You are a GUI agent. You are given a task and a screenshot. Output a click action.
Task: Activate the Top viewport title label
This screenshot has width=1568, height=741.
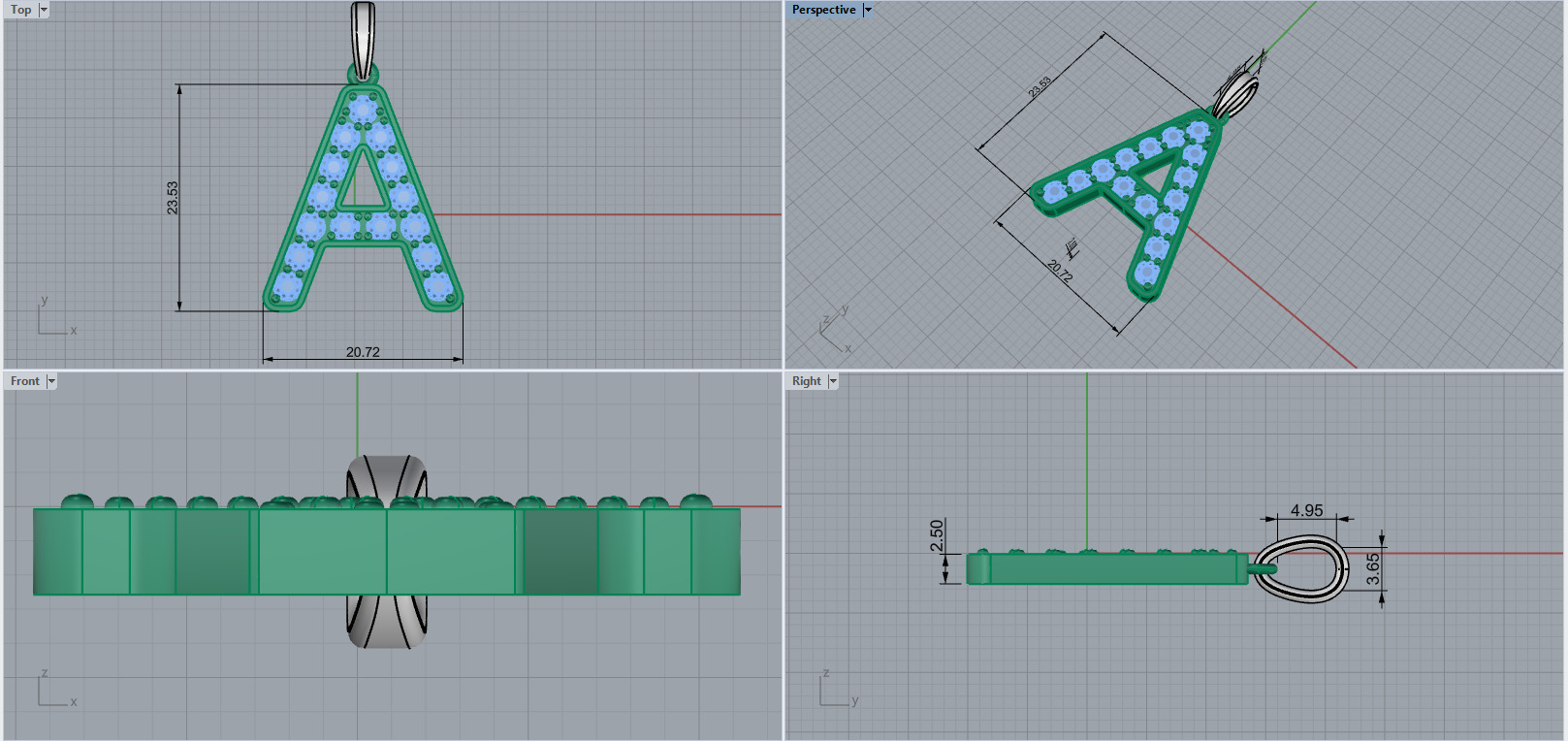(21, 10)
